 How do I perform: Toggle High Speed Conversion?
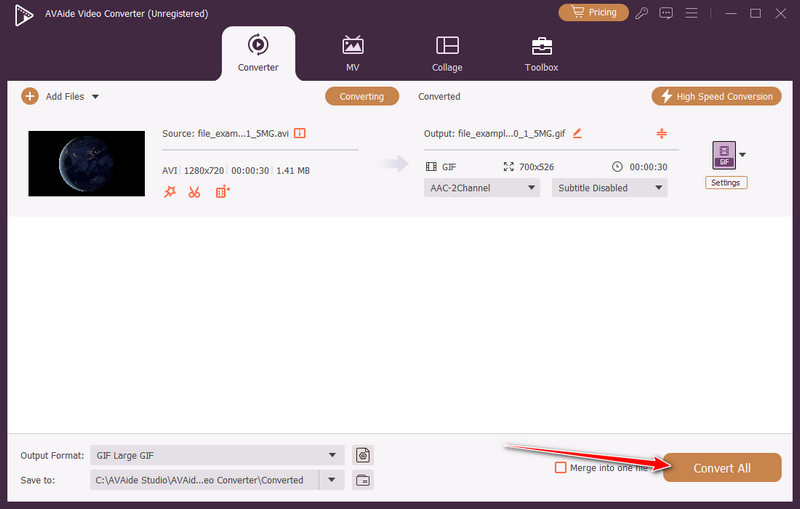pyautogui.click(x=715, y=96)
